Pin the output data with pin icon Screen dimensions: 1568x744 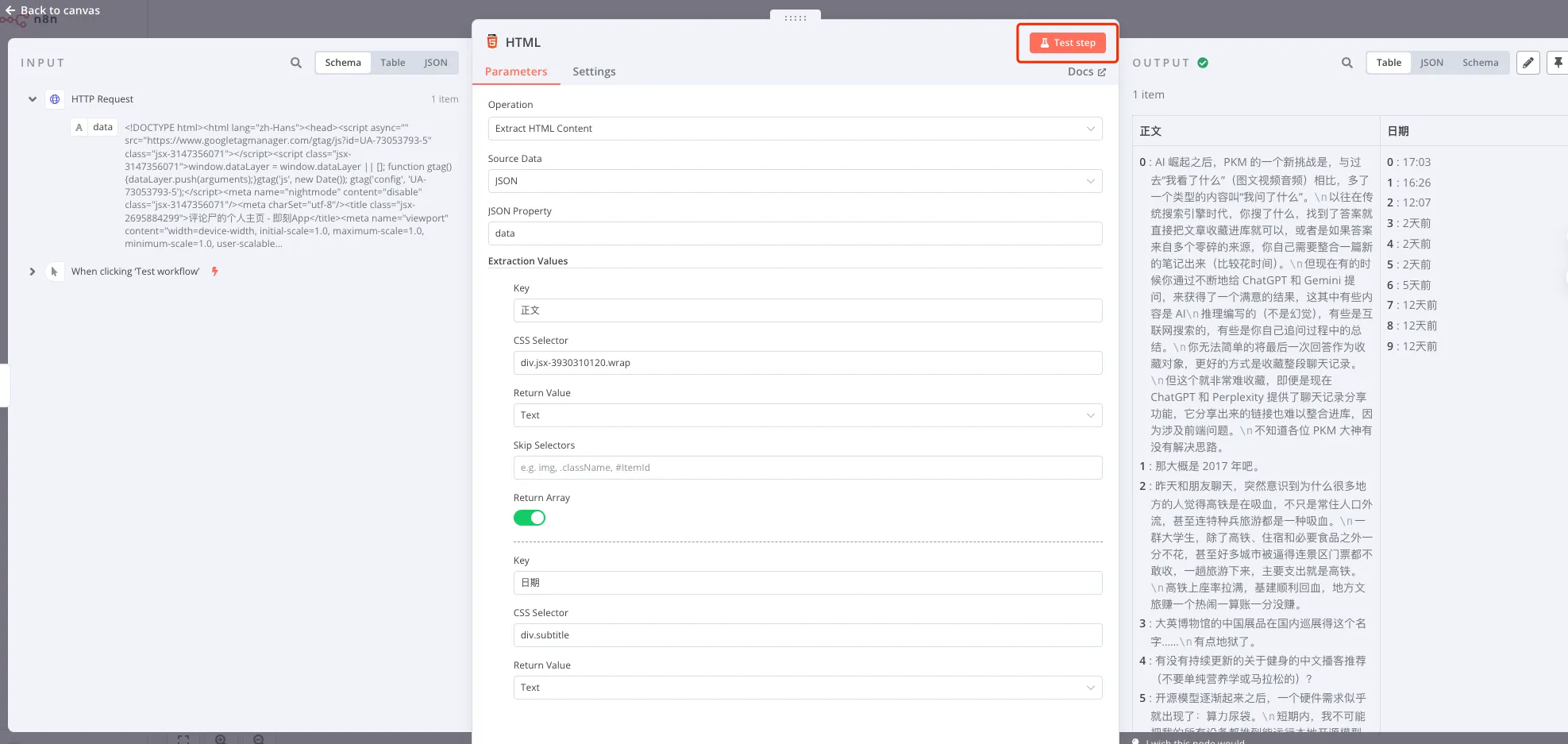[x=1558, y=63]
